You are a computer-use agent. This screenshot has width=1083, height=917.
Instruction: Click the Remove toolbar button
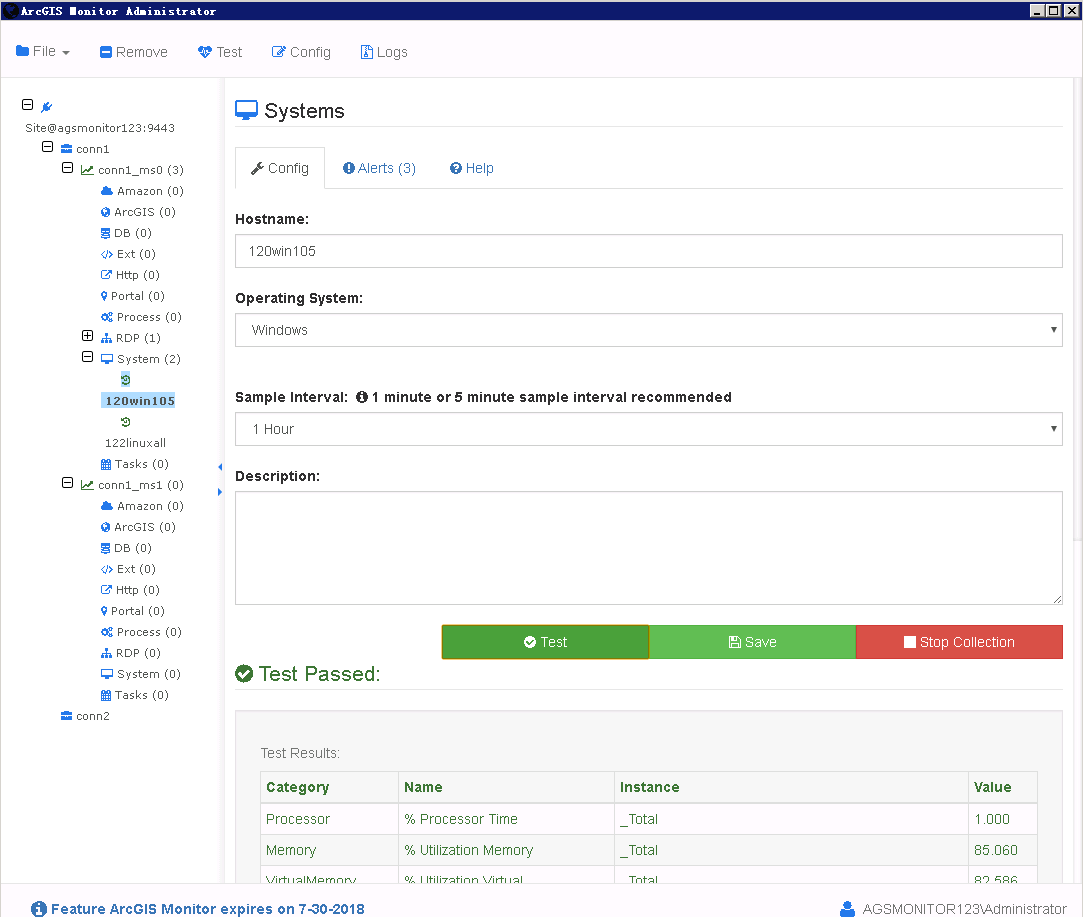[134, 52]
